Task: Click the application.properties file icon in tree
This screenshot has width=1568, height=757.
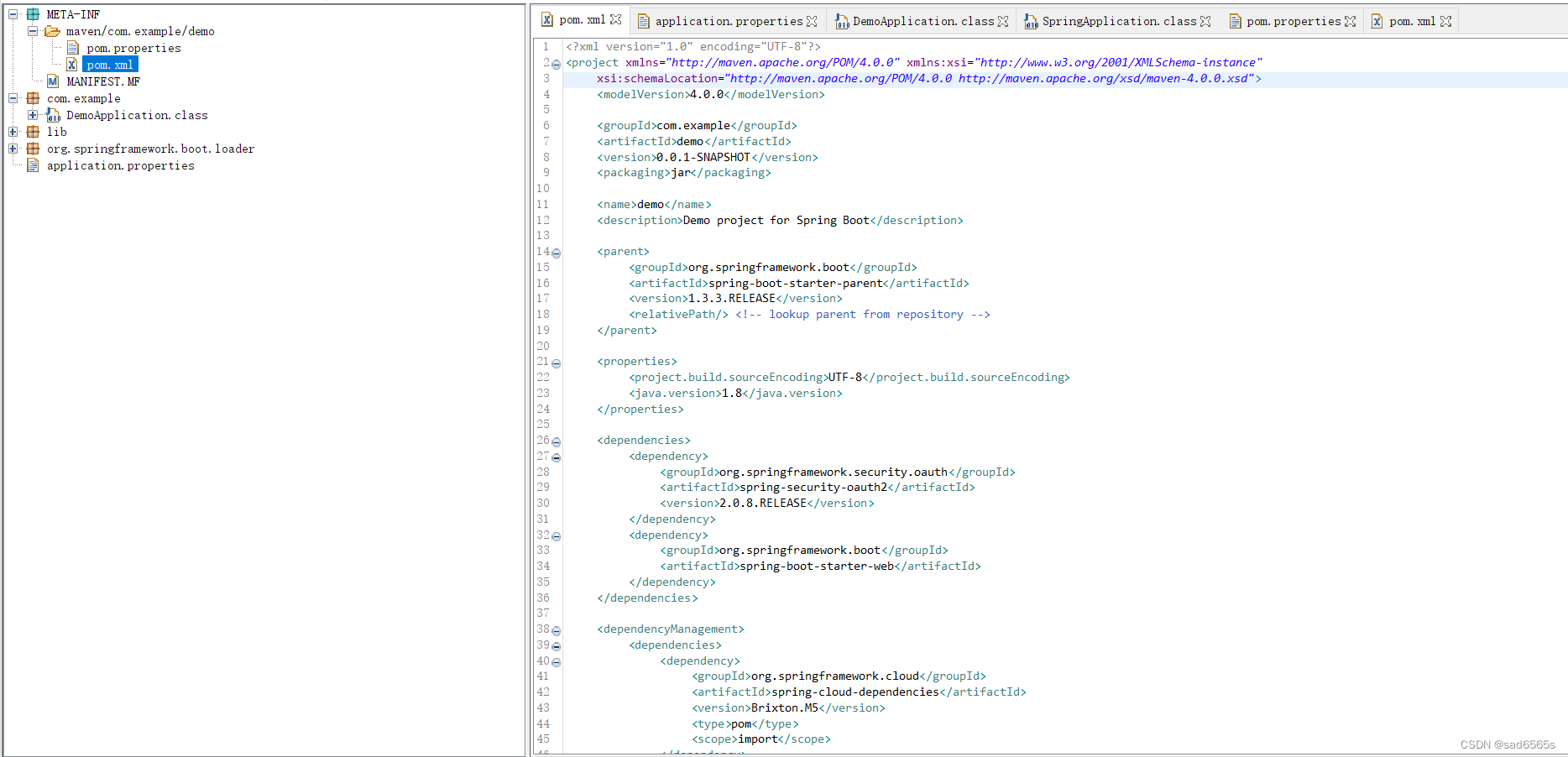Action: tap(33, 165)
